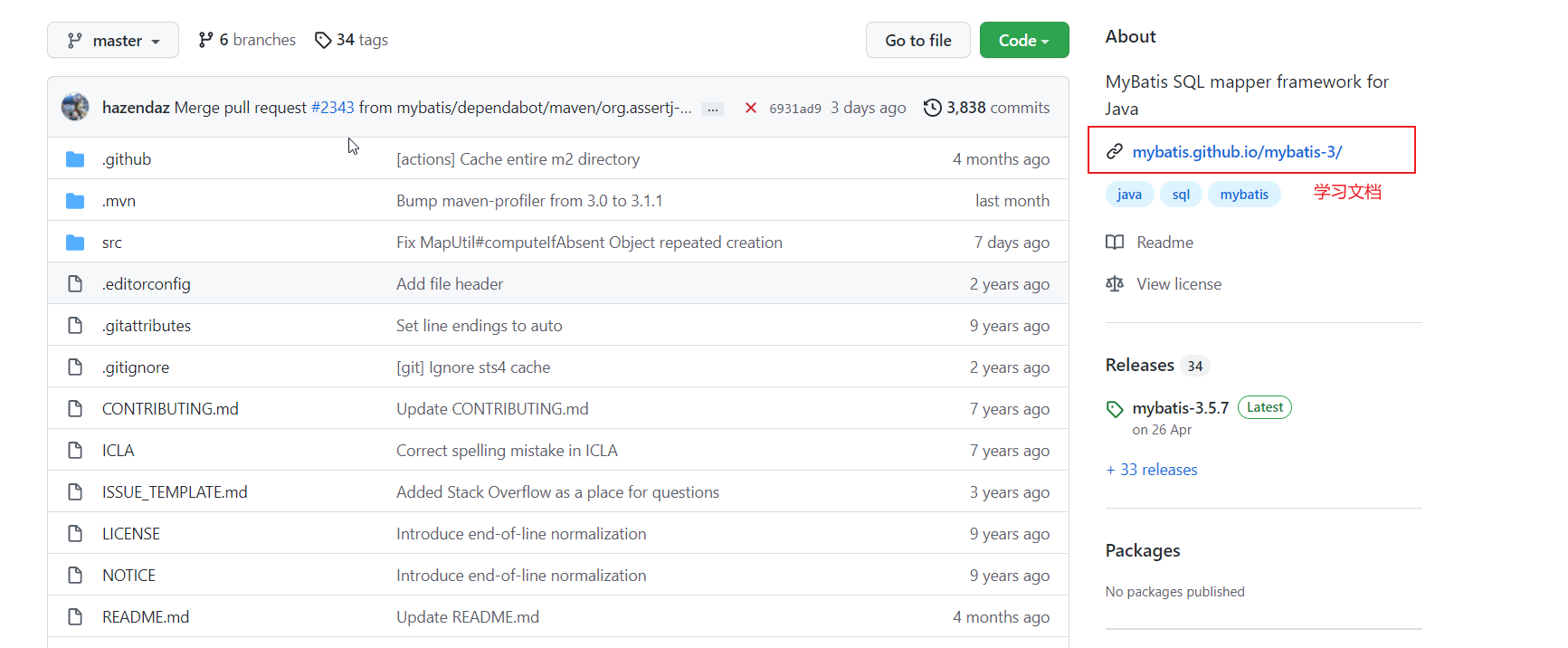Viewport: 1568px width, 648px height.
Task: Click the NOTICE file icon
Action: (75, 576)
